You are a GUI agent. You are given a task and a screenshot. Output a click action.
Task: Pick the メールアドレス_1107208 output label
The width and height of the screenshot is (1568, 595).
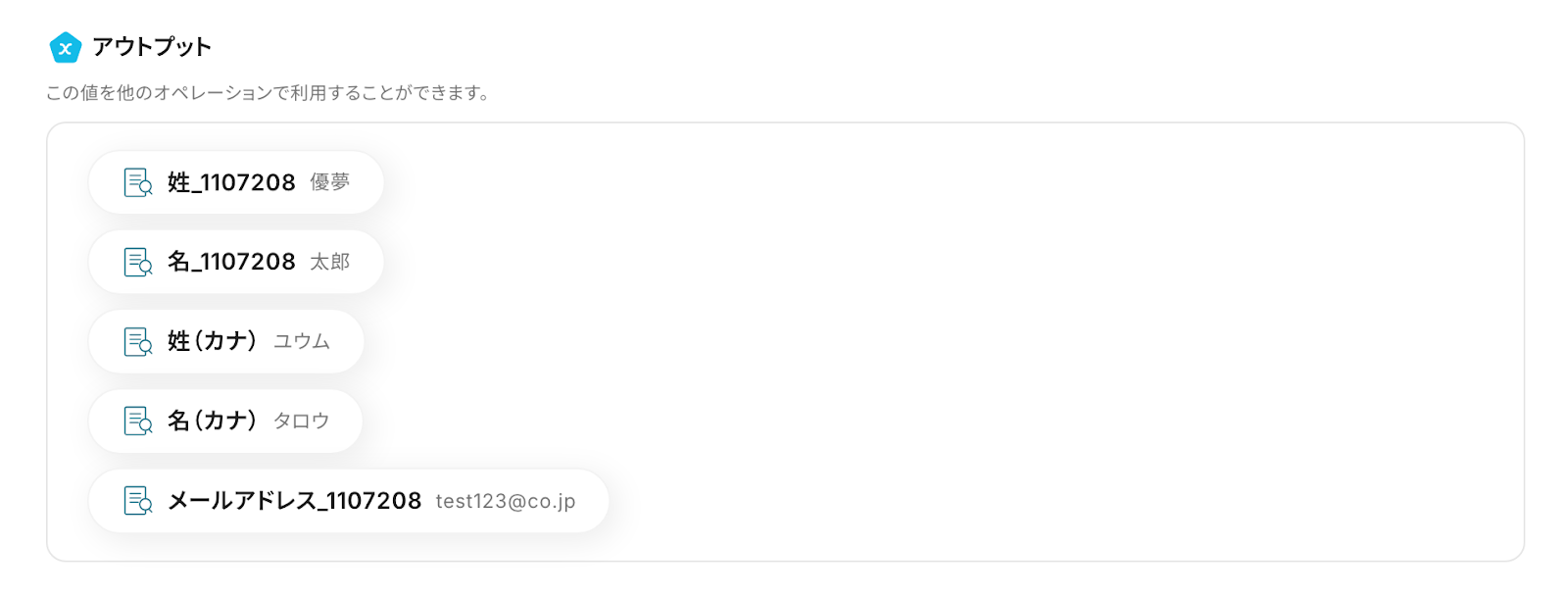[x=294, y=500]
